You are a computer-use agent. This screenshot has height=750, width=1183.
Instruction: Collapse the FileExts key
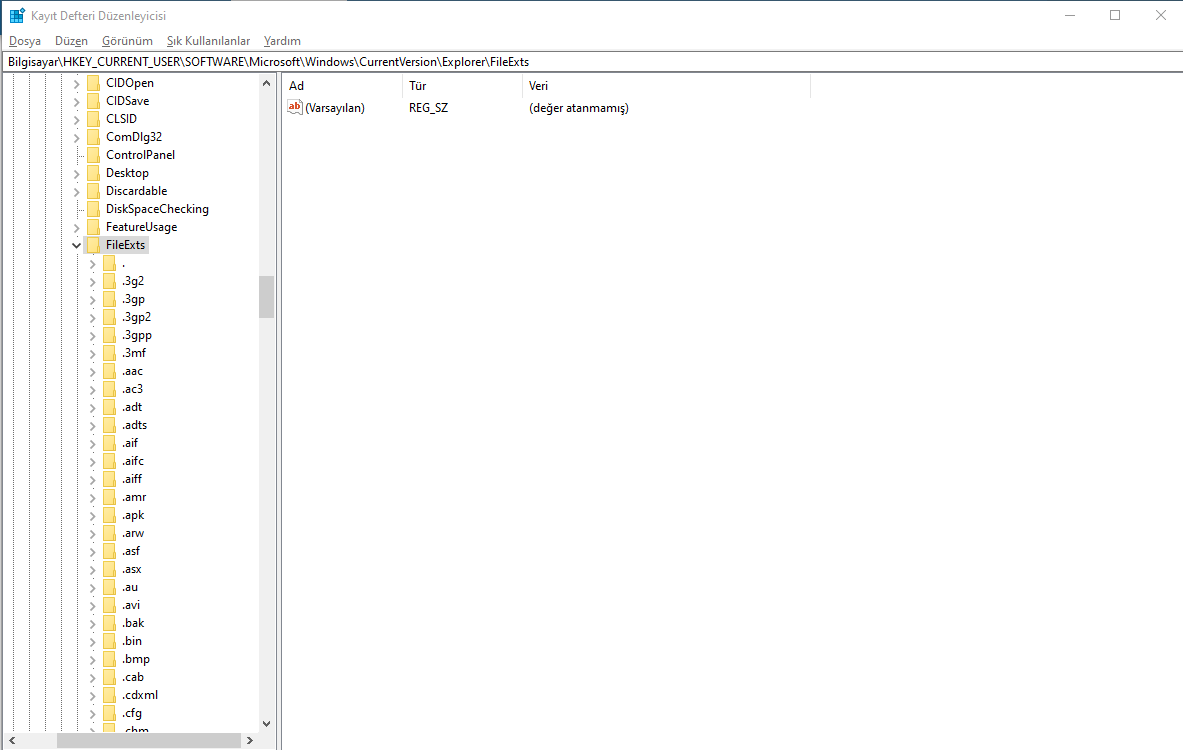[76, 245]
